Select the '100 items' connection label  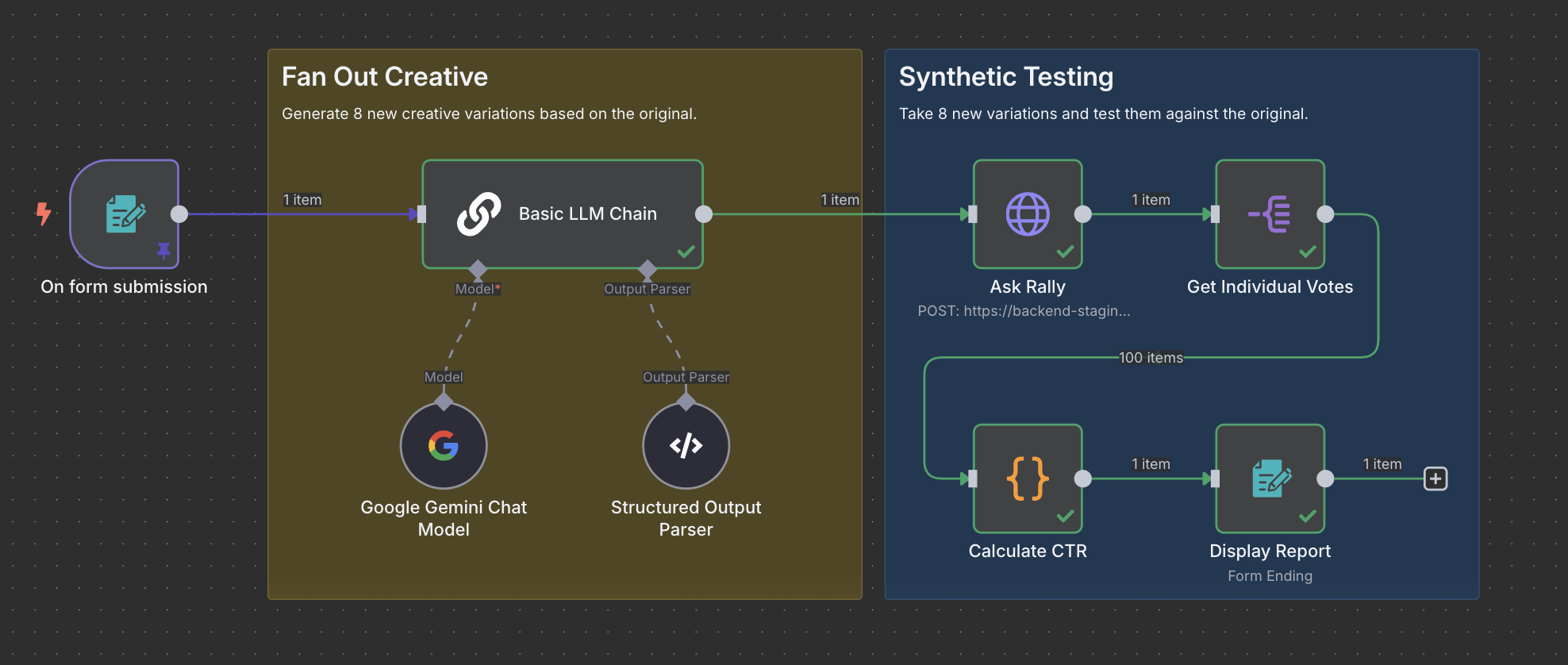point(1151,358)
